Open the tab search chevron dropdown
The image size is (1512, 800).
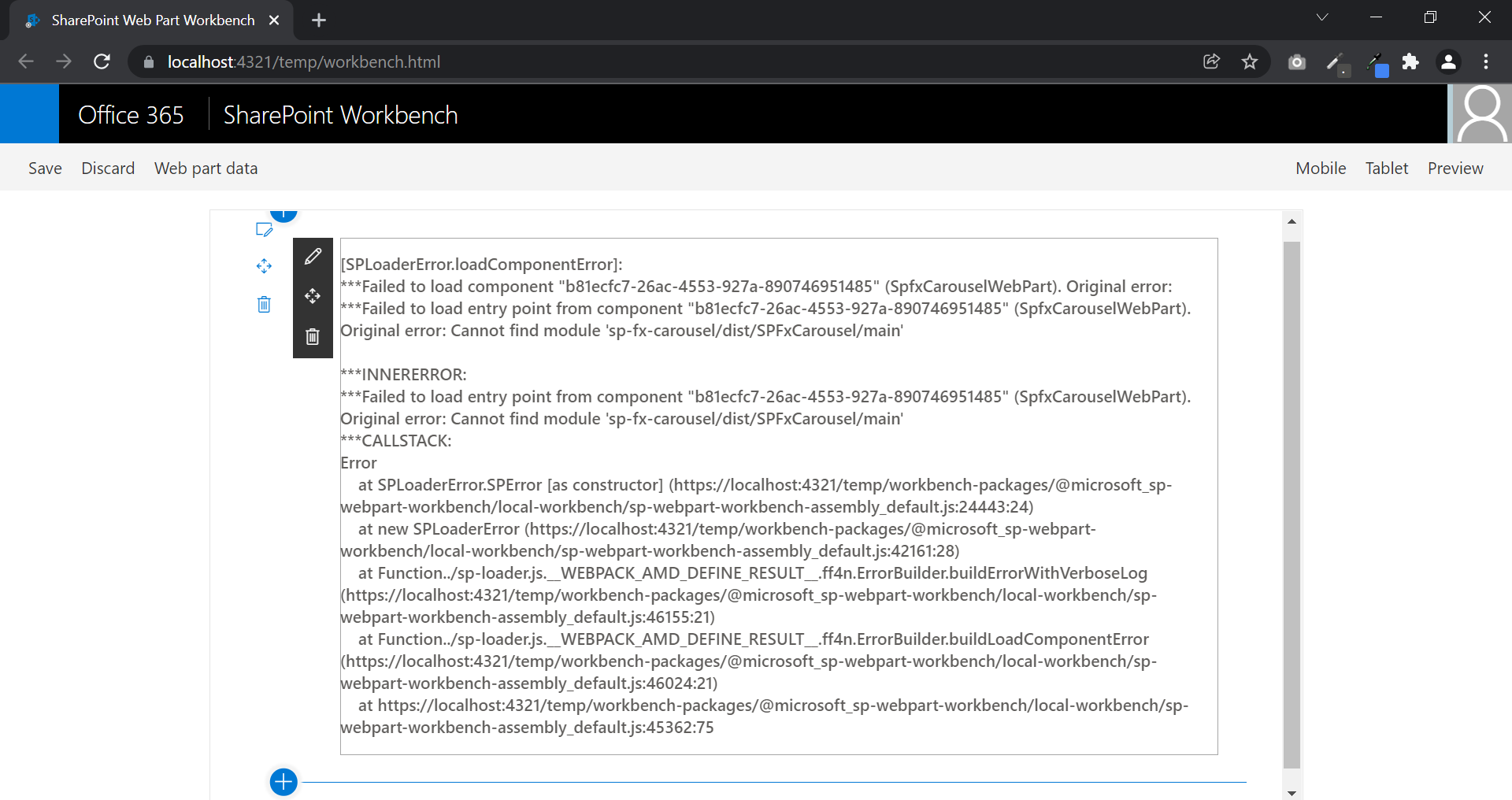pos(1323,17)
